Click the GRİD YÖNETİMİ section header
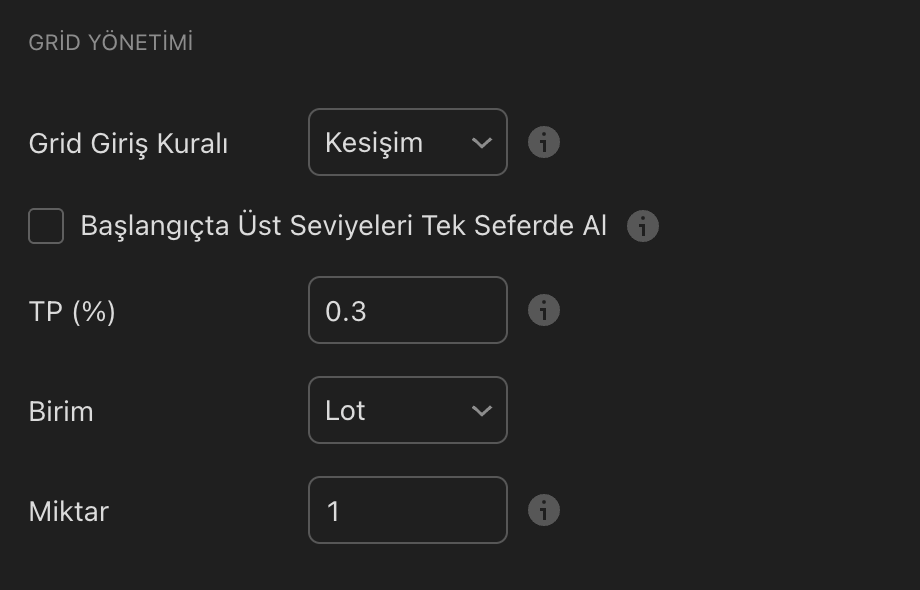Image resolution: width=920 pixels, height=590 pixels. pos(111,43)
